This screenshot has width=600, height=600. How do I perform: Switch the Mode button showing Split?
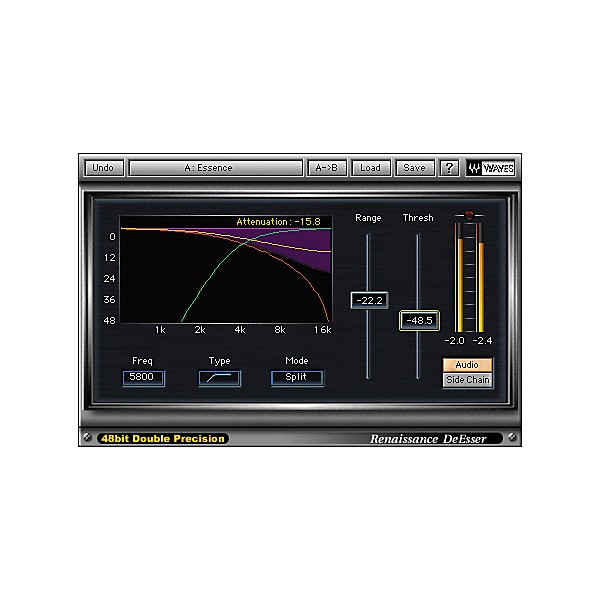coord(297,378)
